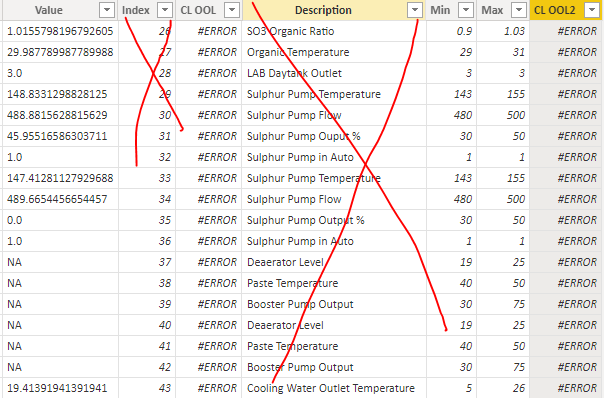The image size is (604, 398).
Task: Click the value 148.8331298828125
Action: tap(57, 94)
